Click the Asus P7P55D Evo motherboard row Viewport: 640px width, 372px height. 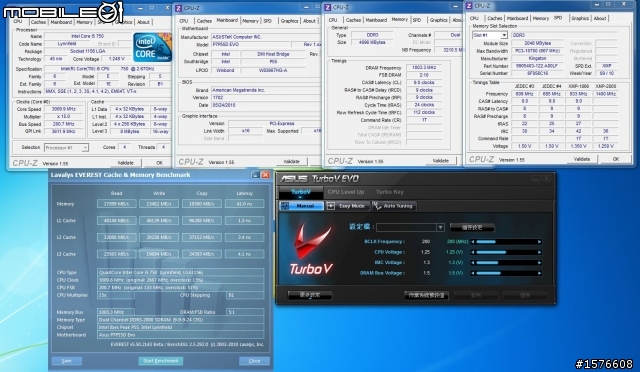pos(180,335)
